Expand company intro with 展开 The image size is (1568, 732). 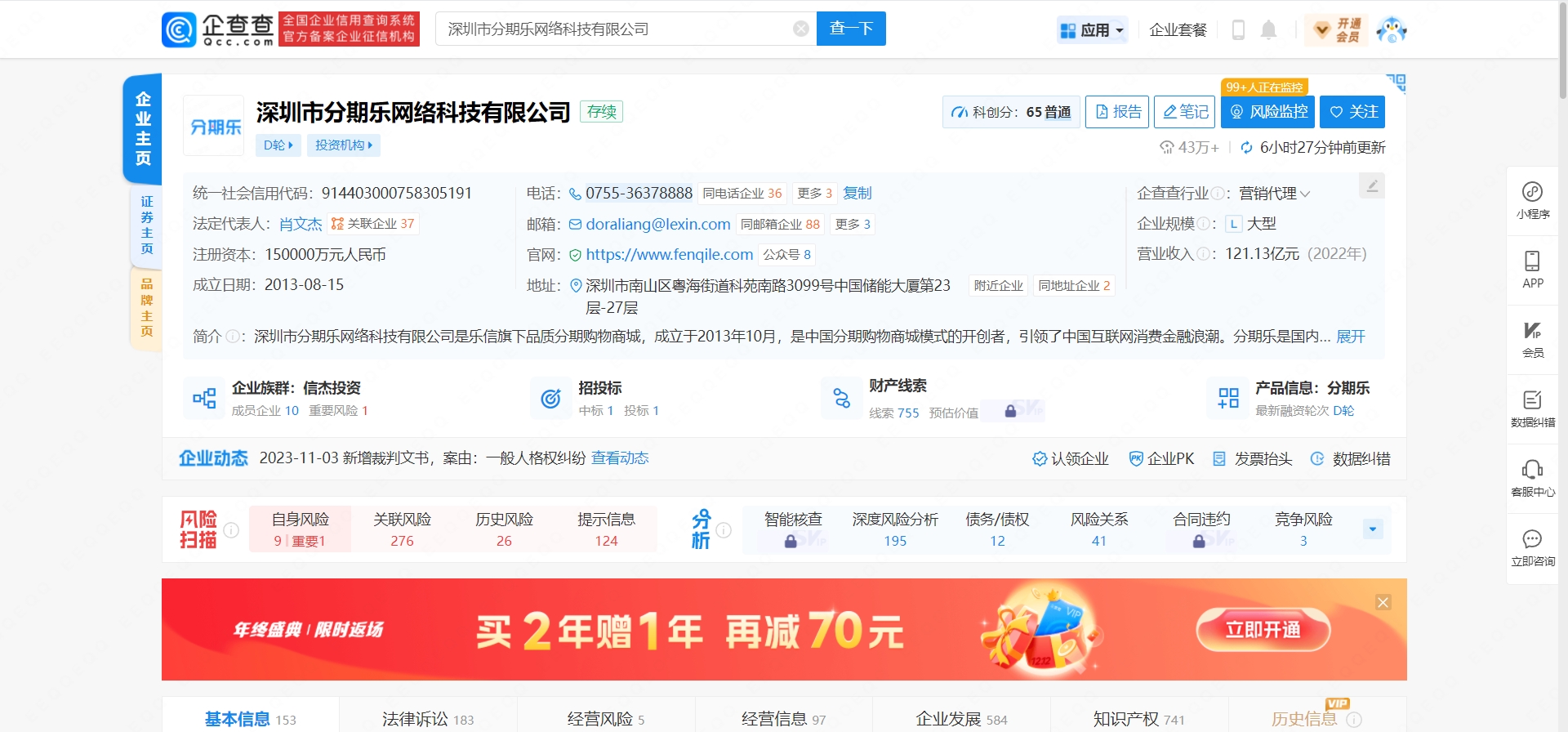point(1351,337)
